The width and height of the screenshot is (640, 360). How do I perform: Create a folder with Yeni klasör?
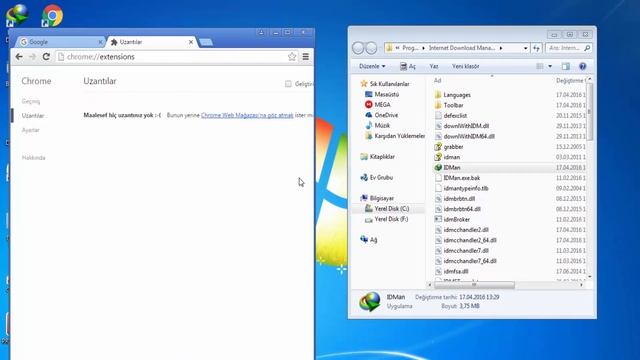coord(465,66)
